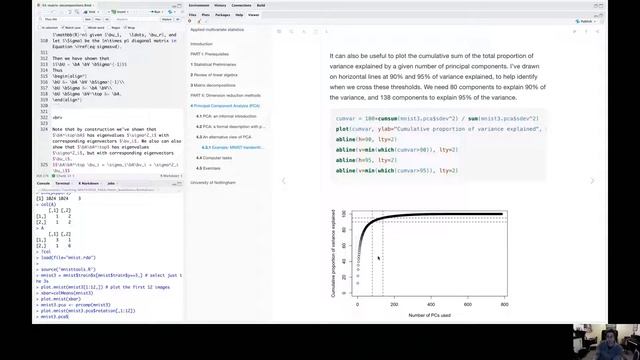Click 'Applied multivariate statistics' book title
The width and height of the screenshot is (640, 360).
(217, 30)
